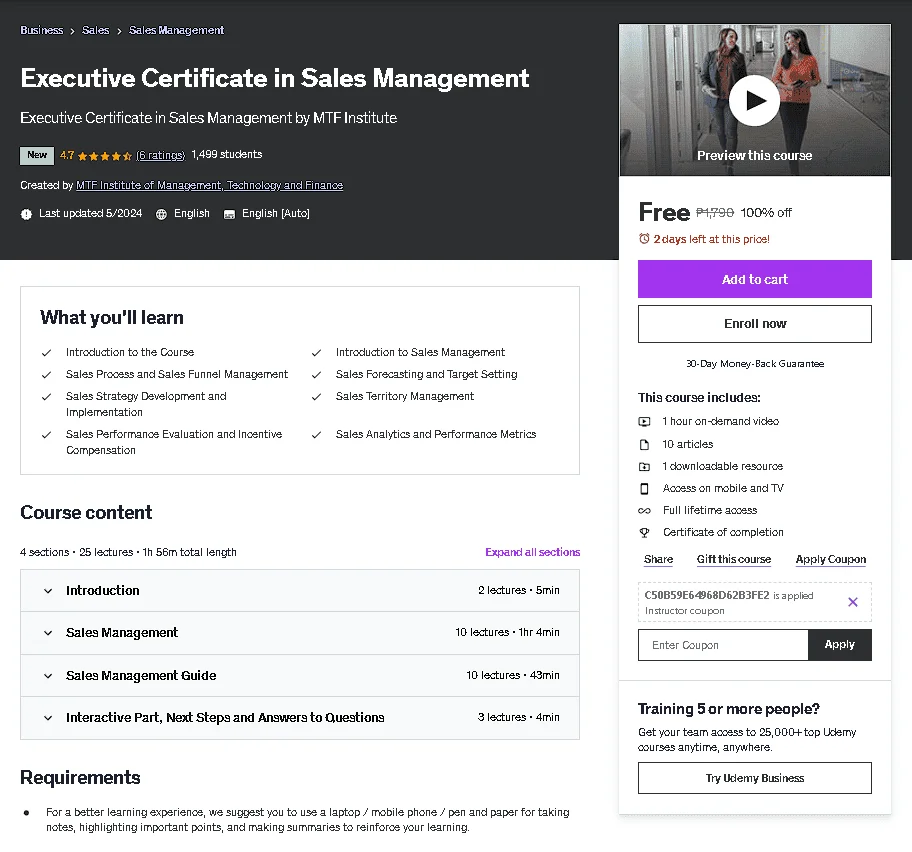
Task: Click the certificate trophy icon
Action: (644, 532)
